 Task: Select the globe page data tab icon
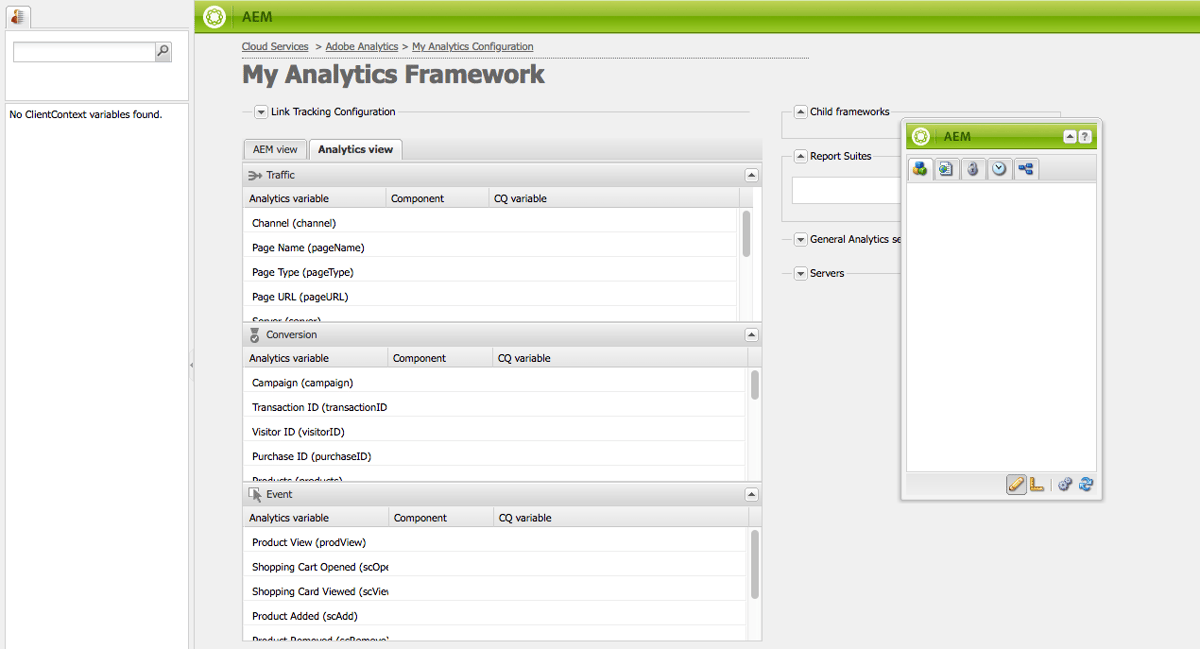(x=946, y=168)
